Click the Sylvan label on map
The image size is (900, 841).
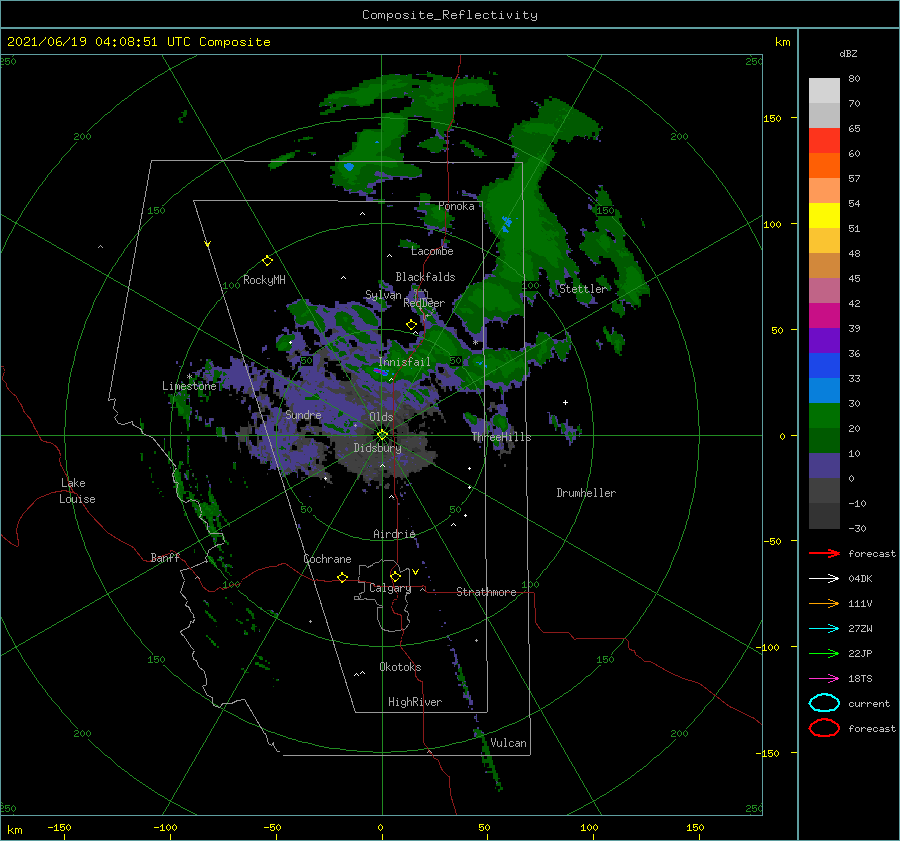click(383, 295)
